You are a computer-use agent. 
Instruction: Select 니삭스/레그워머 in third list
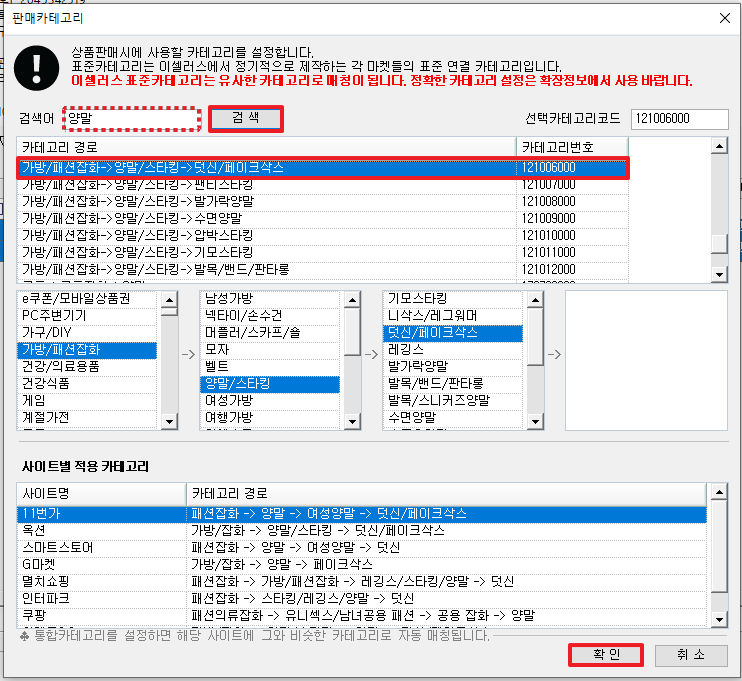pos(453,316)
